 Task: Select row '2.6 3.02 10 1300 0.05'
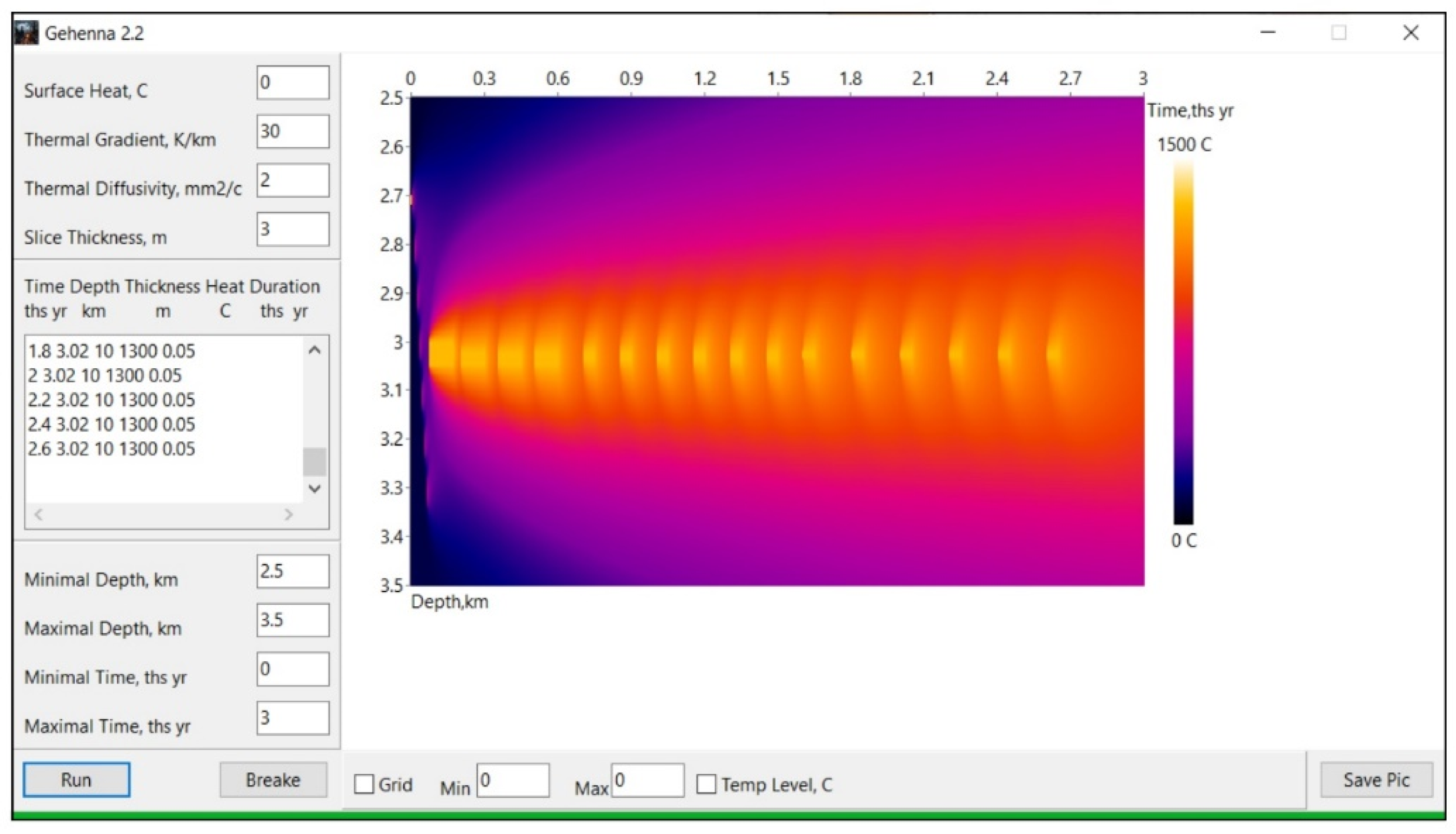click(x=112, y=449)
